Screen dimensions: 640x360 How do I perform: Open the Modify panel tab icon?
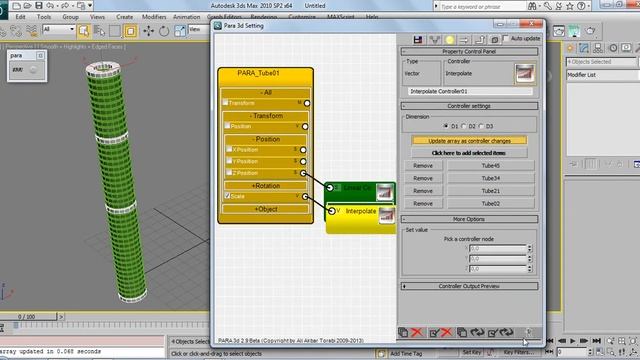click(x=584, y=48)
